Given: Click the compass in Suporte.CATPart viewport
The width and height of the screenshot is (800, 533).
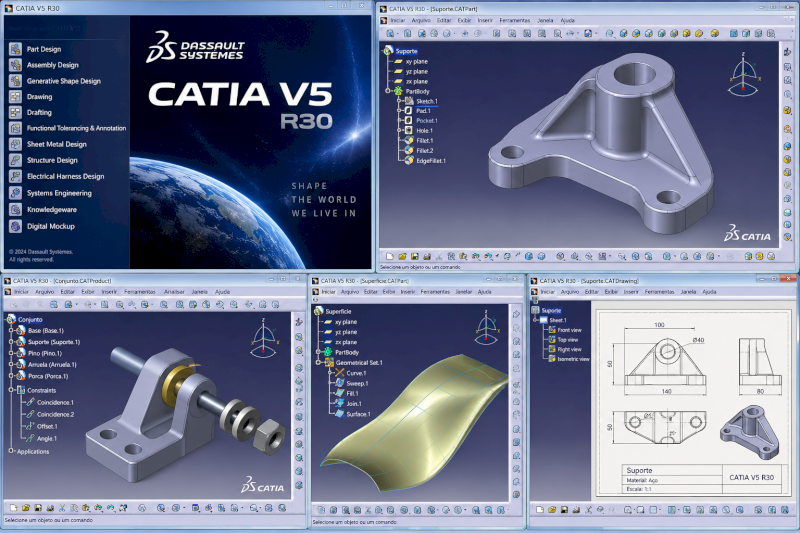Looking at the screenshot, I should coord(743,75).
